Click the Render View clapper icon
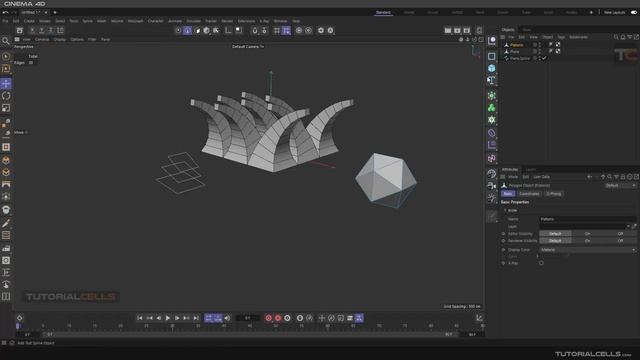 click(x=448, y=31)
